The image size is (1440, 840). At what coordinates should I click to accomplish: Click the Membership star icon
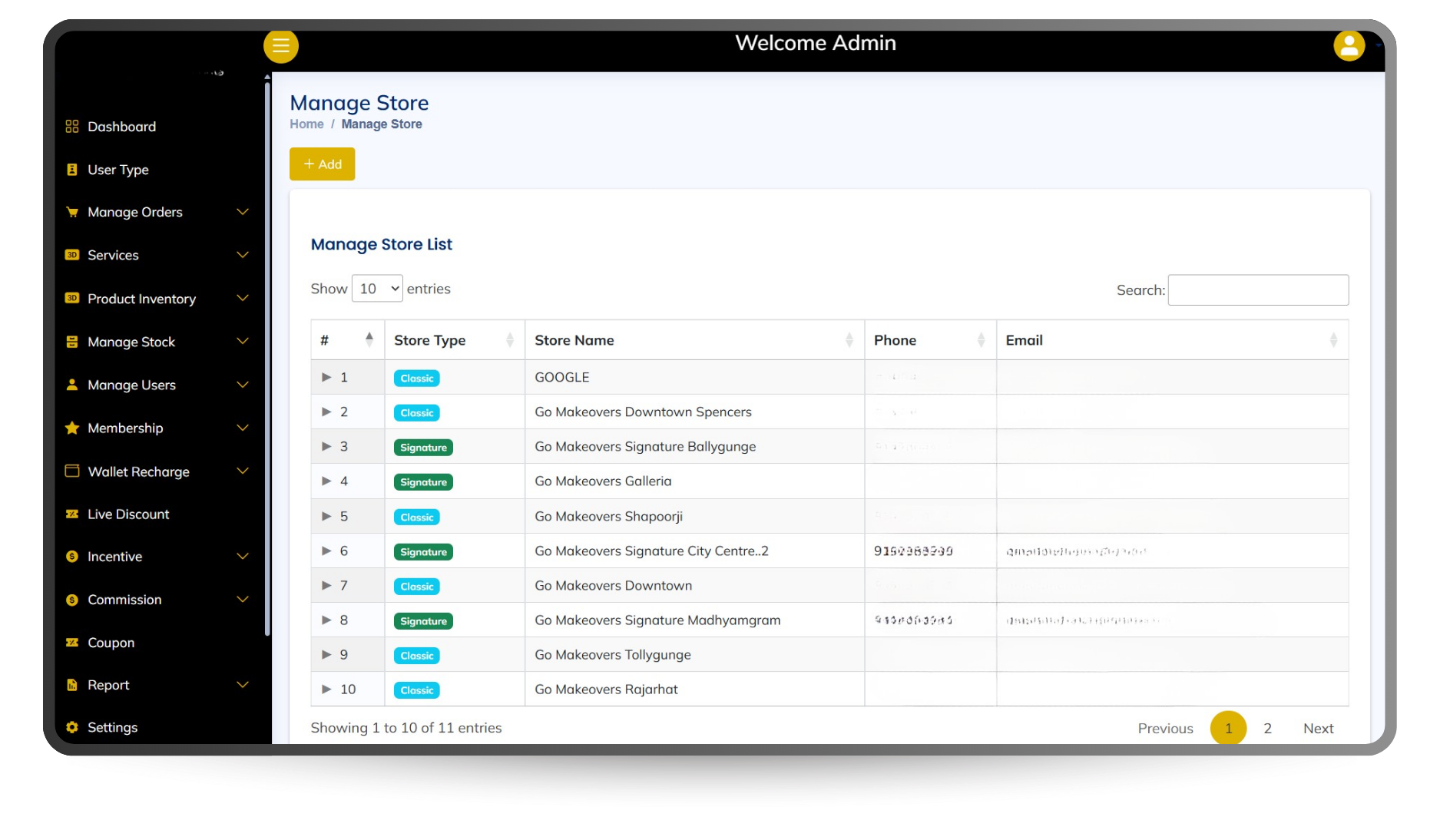72,428
